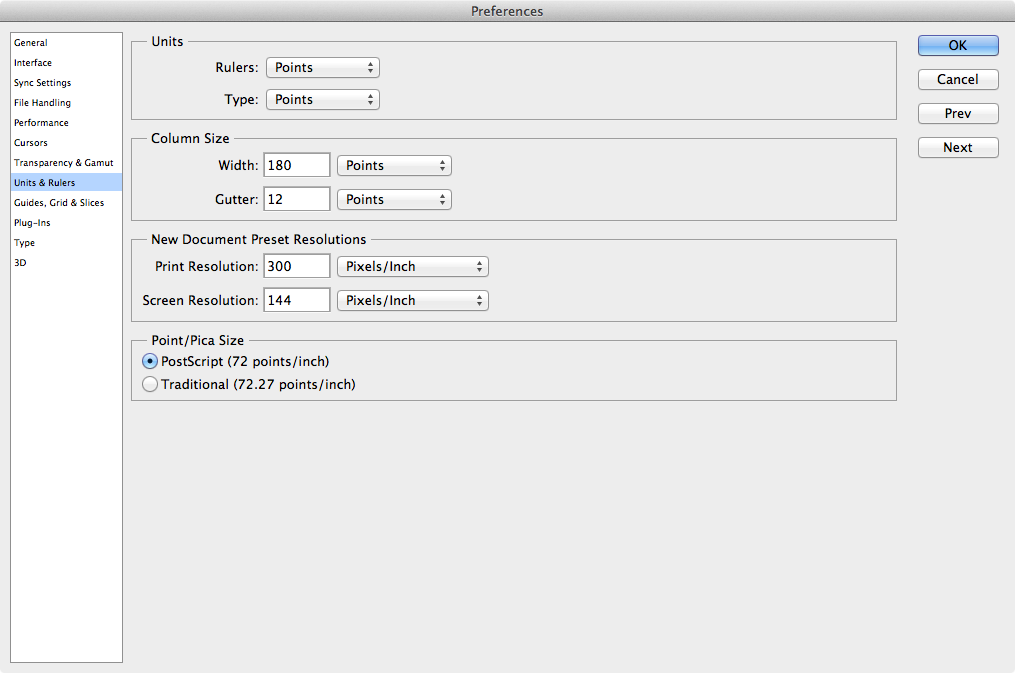Open the Performance preferences section

pyautogui.click(x=41, y=123)
